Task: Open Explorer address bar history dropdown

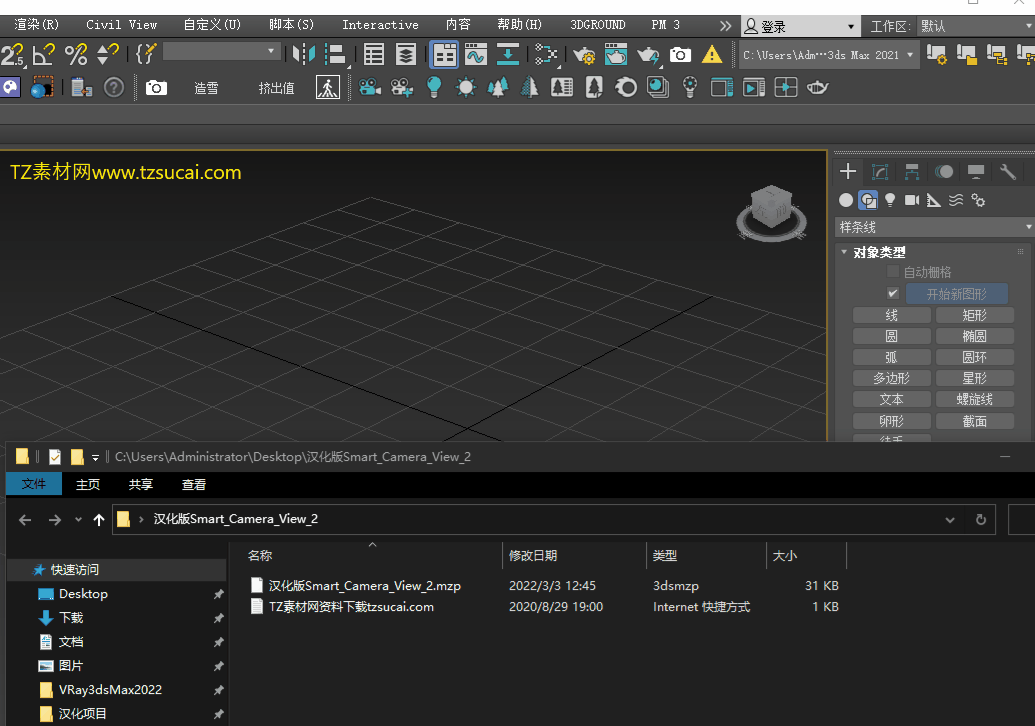Action: [x=949, y=519]
